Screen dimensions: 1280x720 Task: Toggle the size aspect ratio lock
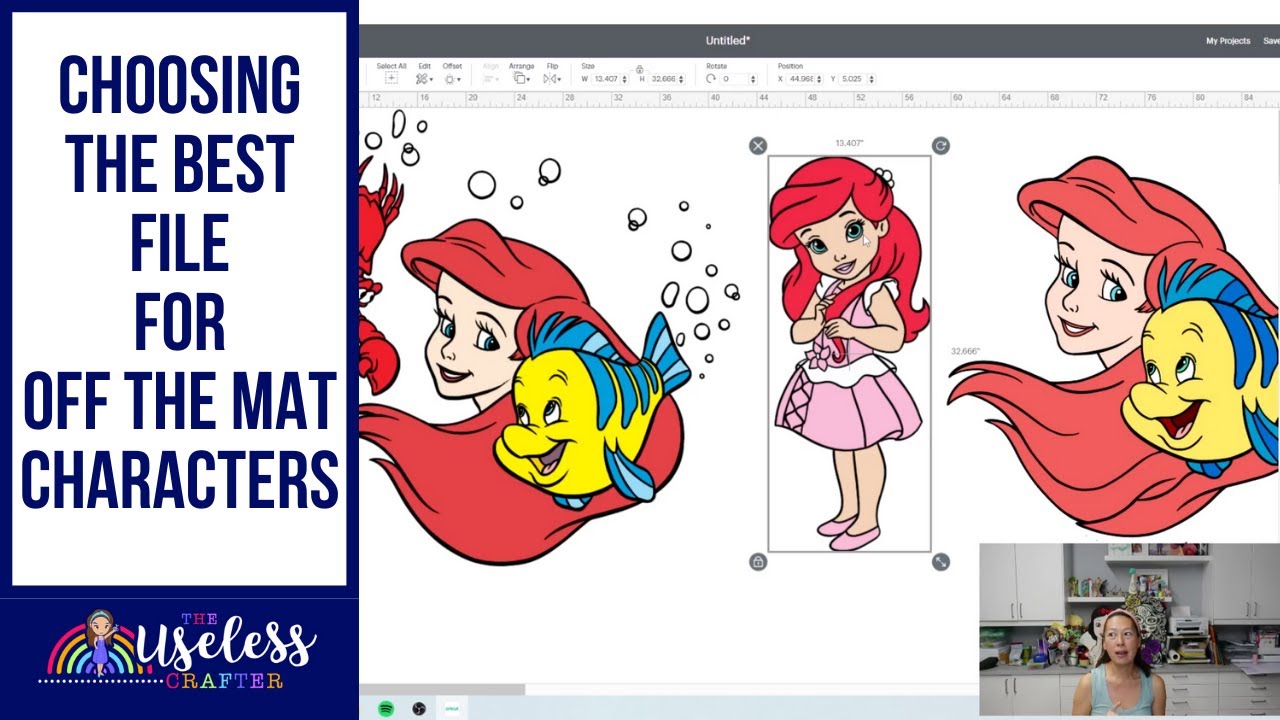point(639,70)
